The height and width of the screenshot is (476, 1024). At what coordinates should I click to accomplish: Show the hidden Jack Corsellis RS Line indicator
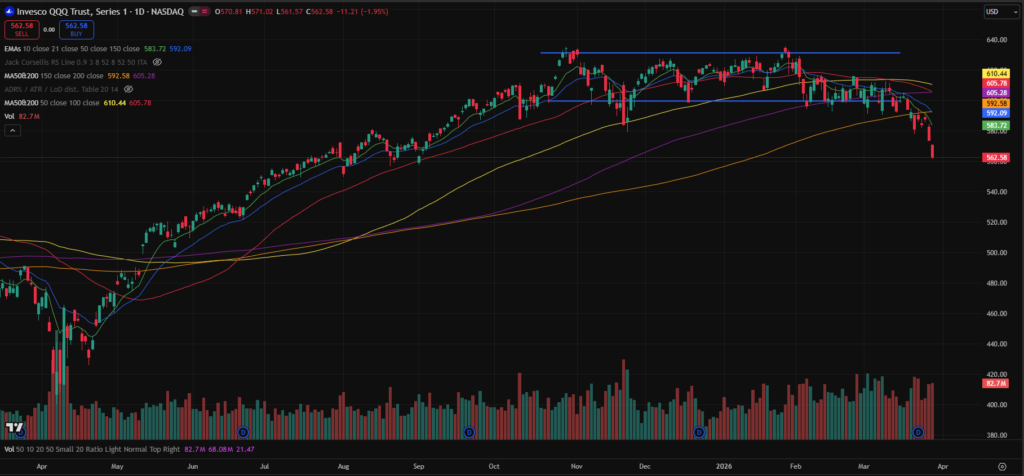157,62
